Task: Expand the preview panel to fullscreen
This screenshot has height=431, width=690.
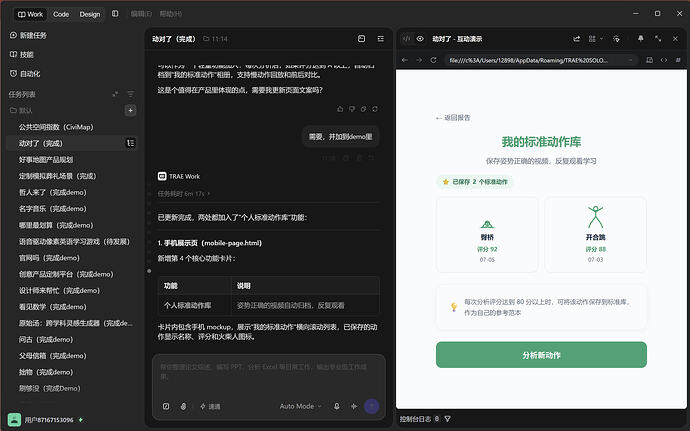Action: tap(658, 39)
